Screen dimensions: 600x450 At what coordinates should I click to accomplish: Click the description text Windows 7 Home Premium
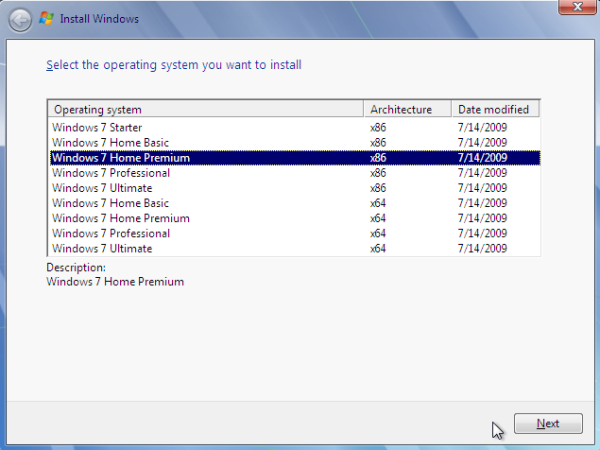(x=115, y=282)
